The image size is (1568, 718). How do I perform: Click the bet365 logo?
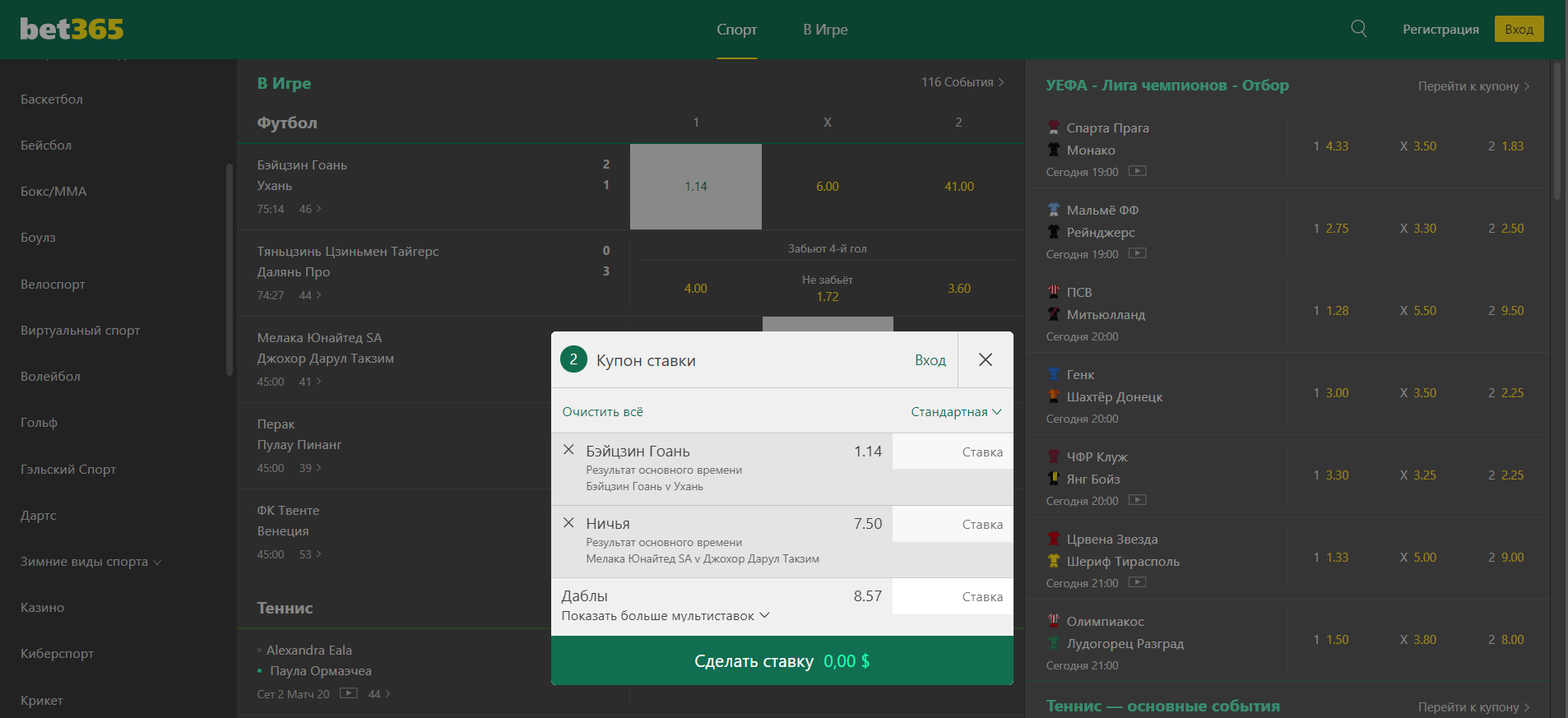click(72, 29)
